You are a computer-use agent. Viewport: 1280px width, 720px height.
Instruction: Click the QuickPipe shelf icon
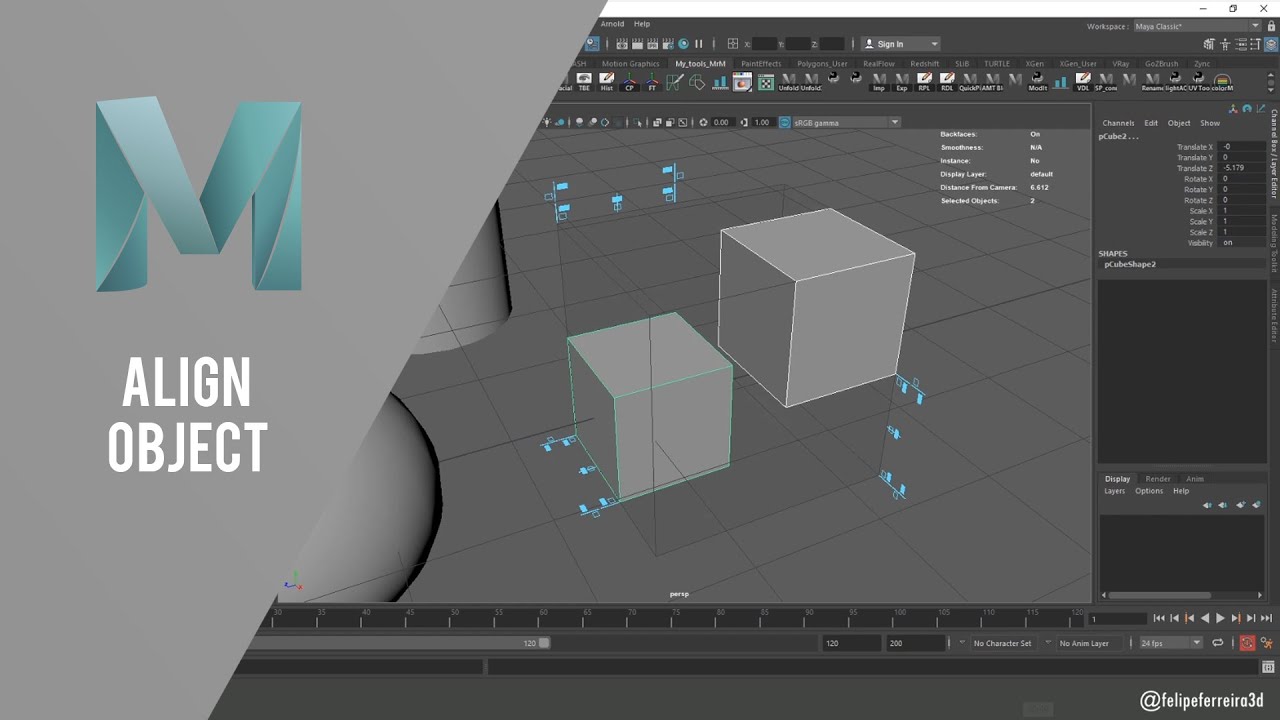pos(970,81)
